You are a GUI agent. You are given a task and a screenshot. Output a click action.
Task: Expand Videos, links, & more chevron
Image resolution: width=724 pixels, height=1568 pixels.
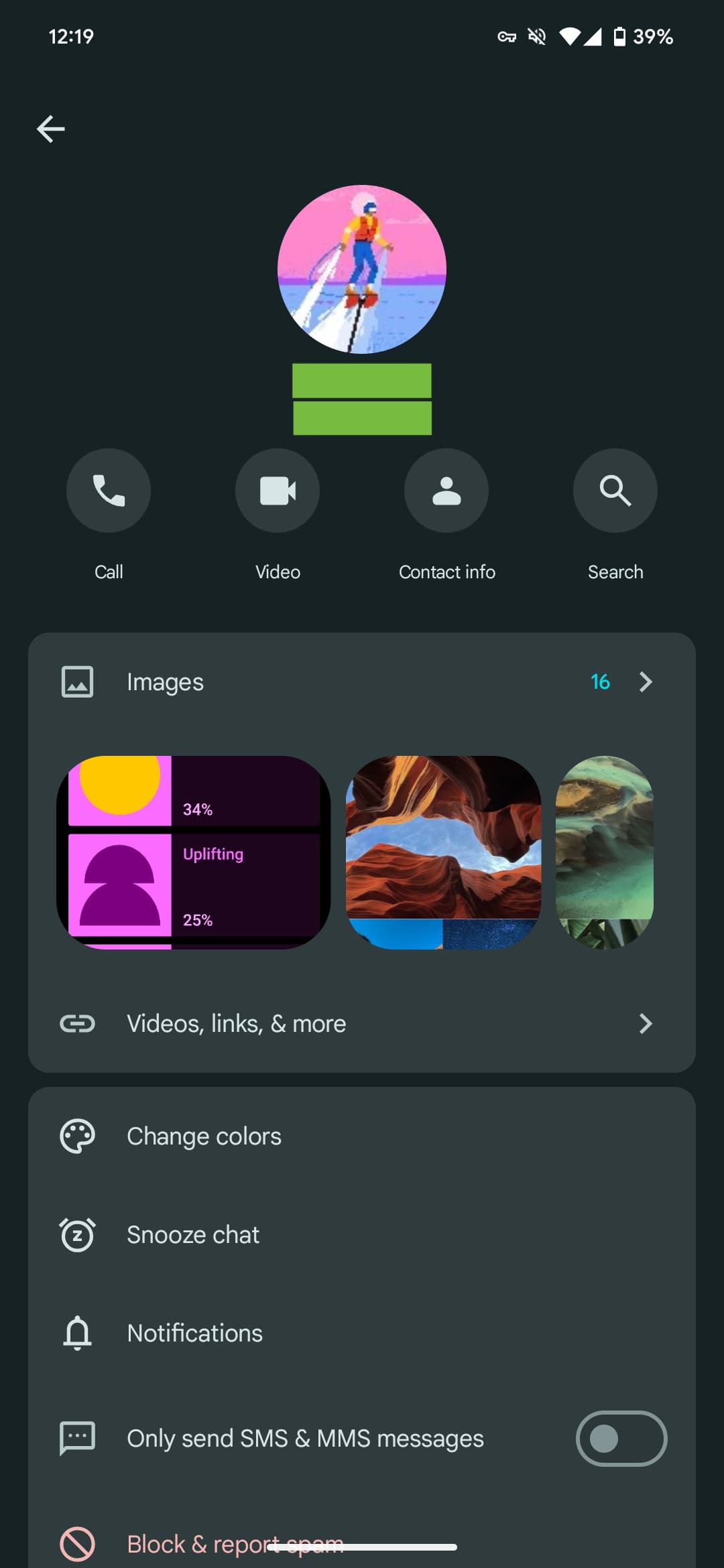pyautogui.click(x=646, y=1024)
